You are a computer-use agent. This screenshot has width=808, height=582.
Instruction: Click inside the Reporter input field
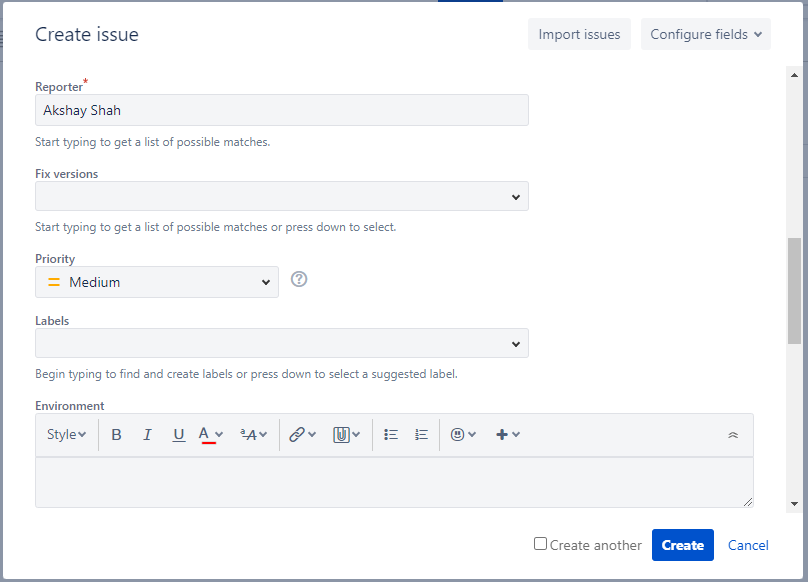point(282,109)
